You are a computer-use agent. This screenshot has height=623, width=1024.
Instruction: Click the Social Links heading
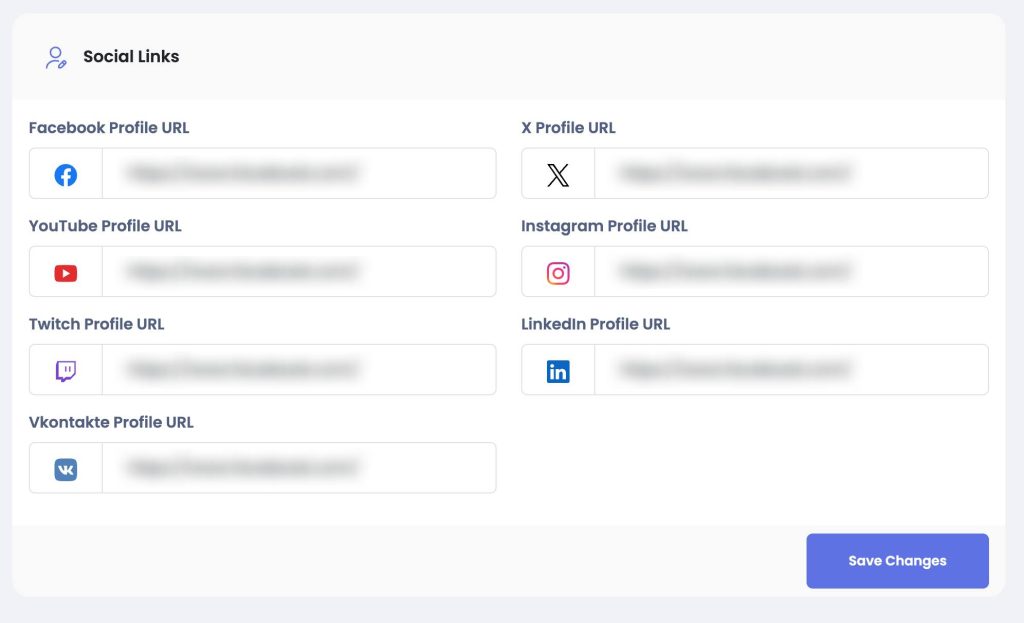(131, 57)
